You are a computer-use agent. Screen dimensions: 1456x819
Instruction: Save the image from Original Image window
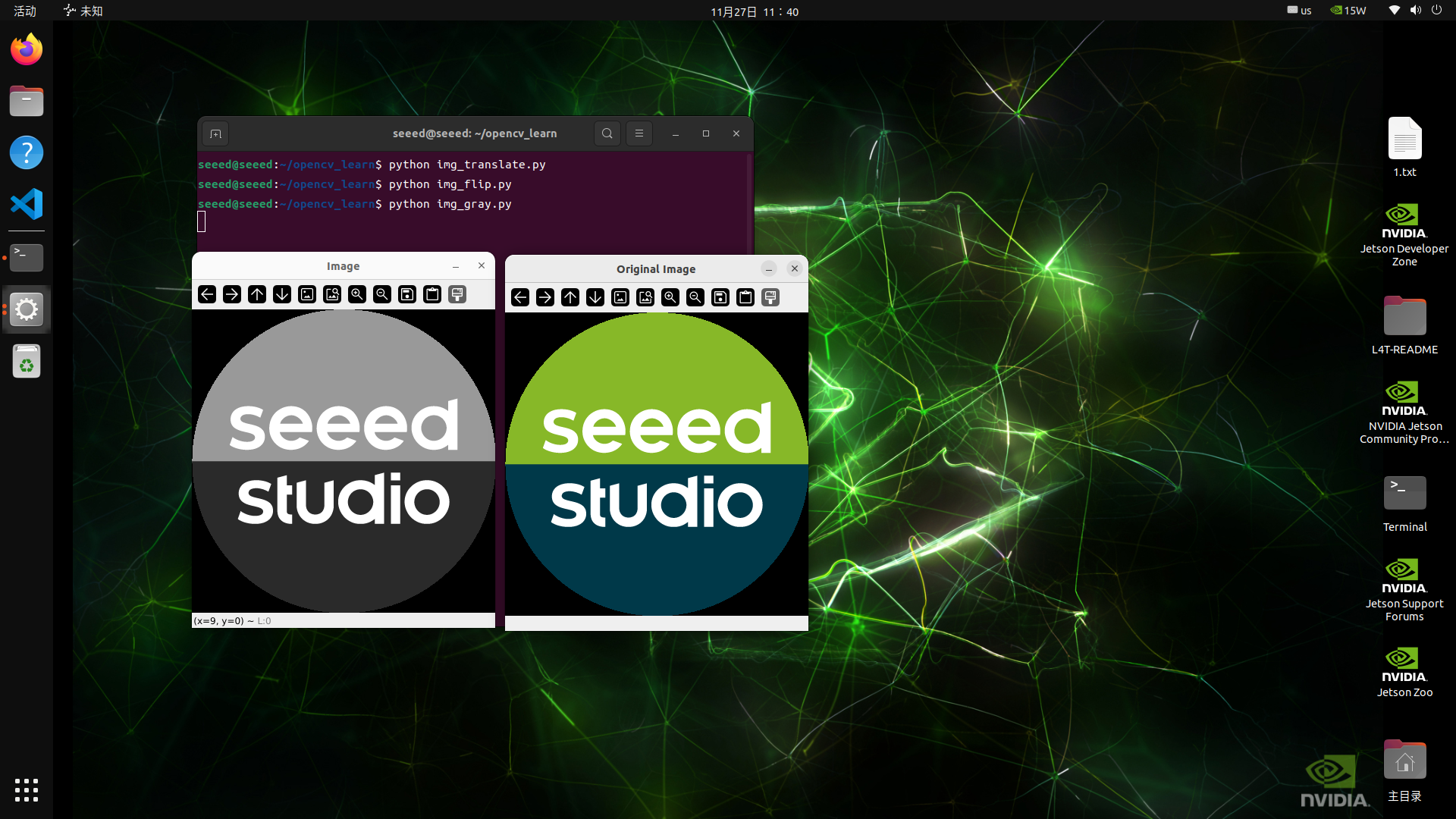pyautogui.click(x=720, y=297)
